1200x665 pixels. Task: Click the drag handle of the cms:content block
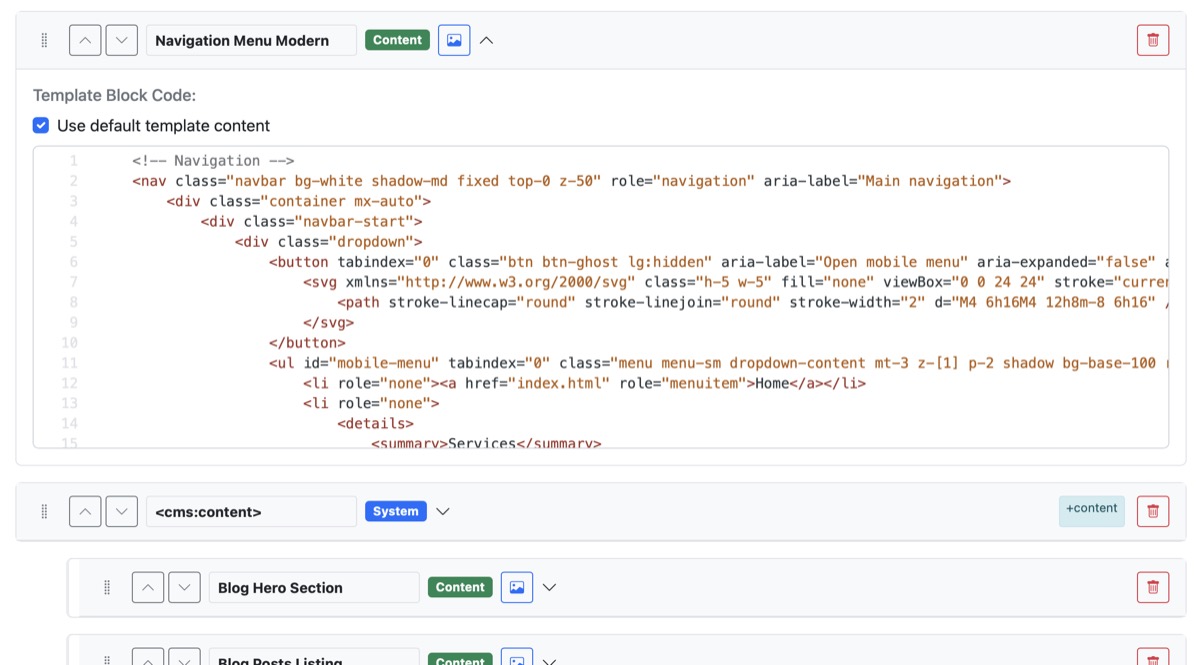(x=44, y=511)
